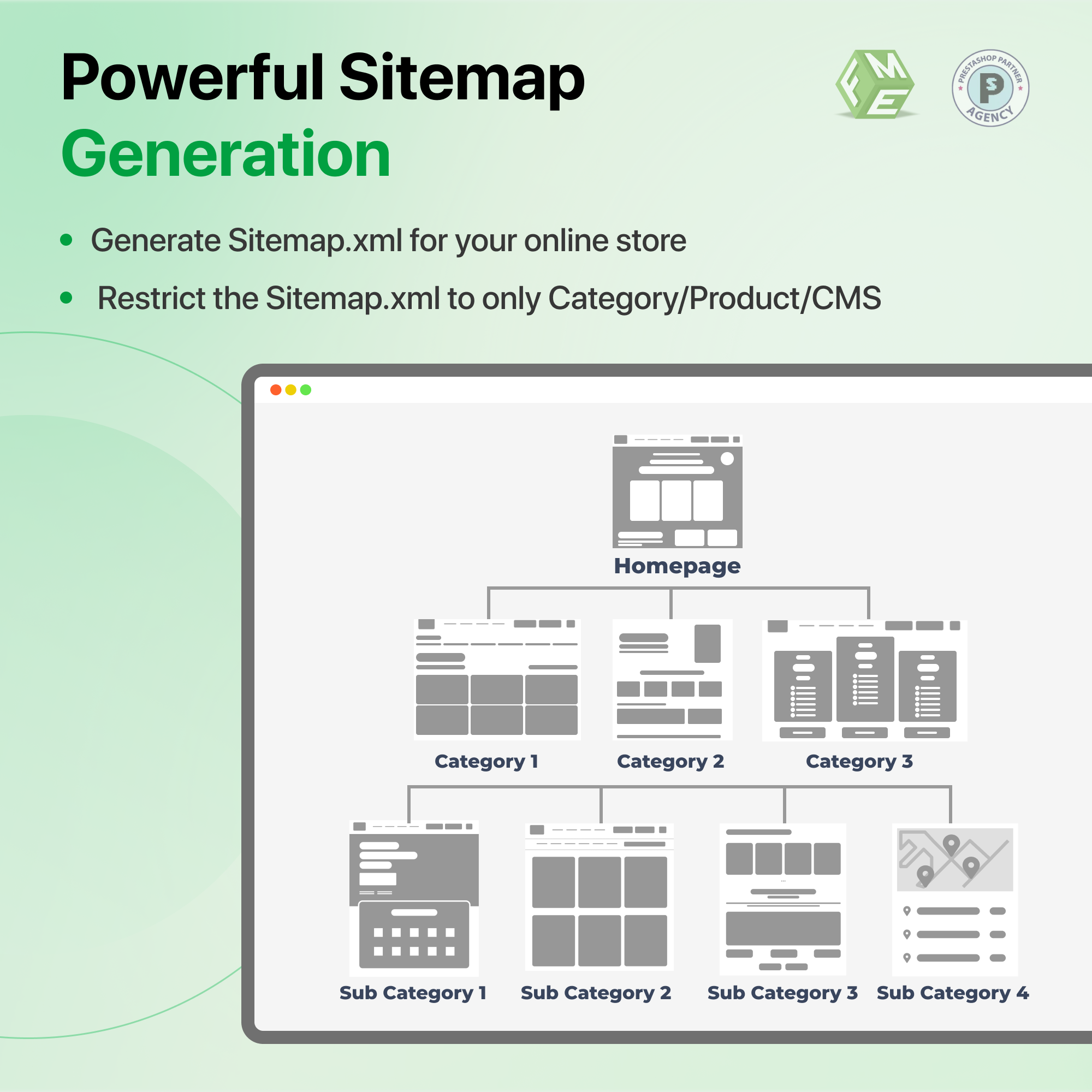
Task: Click the Sub Category 2 label
Action: (596, 993)
